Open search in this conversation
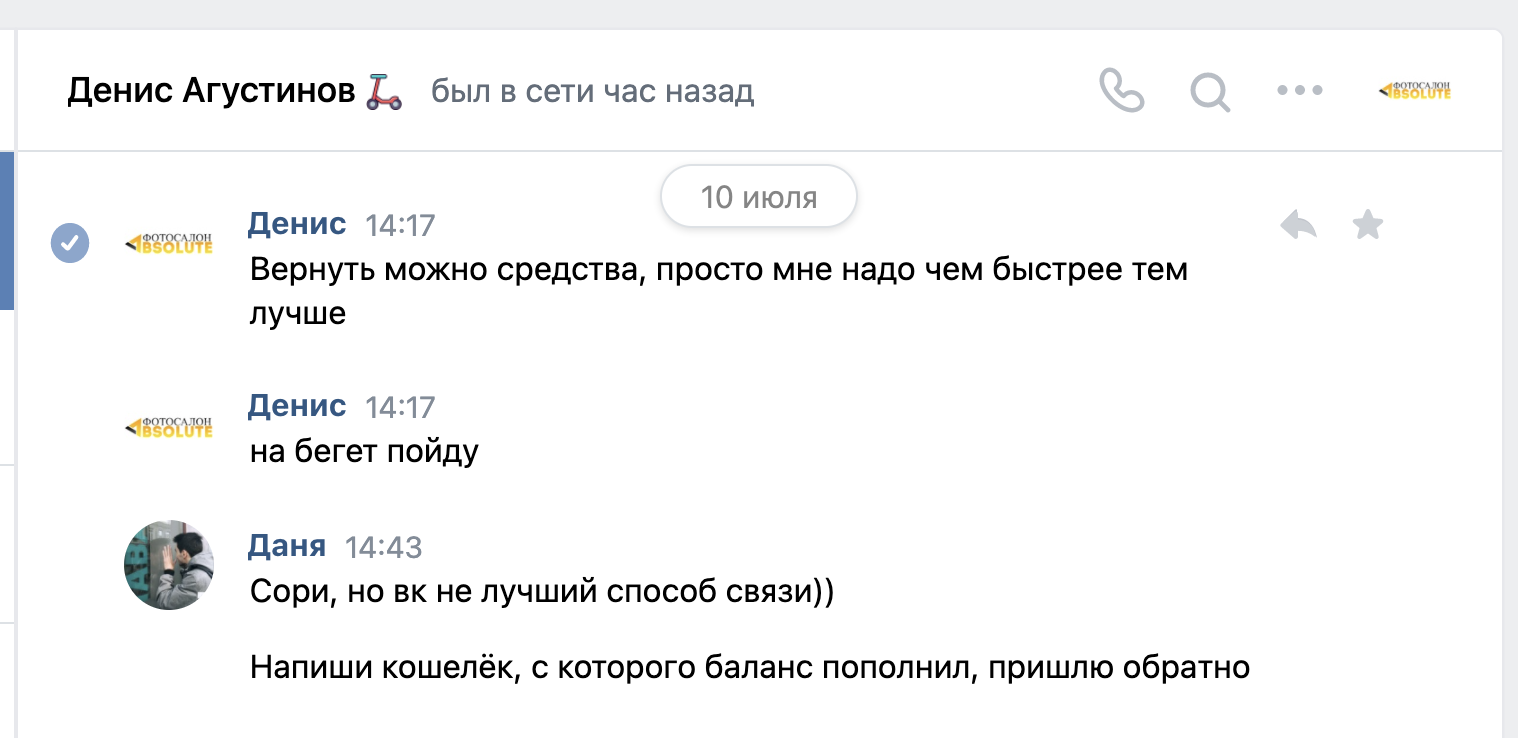The image size is (1518, 738). point(1209,92)
